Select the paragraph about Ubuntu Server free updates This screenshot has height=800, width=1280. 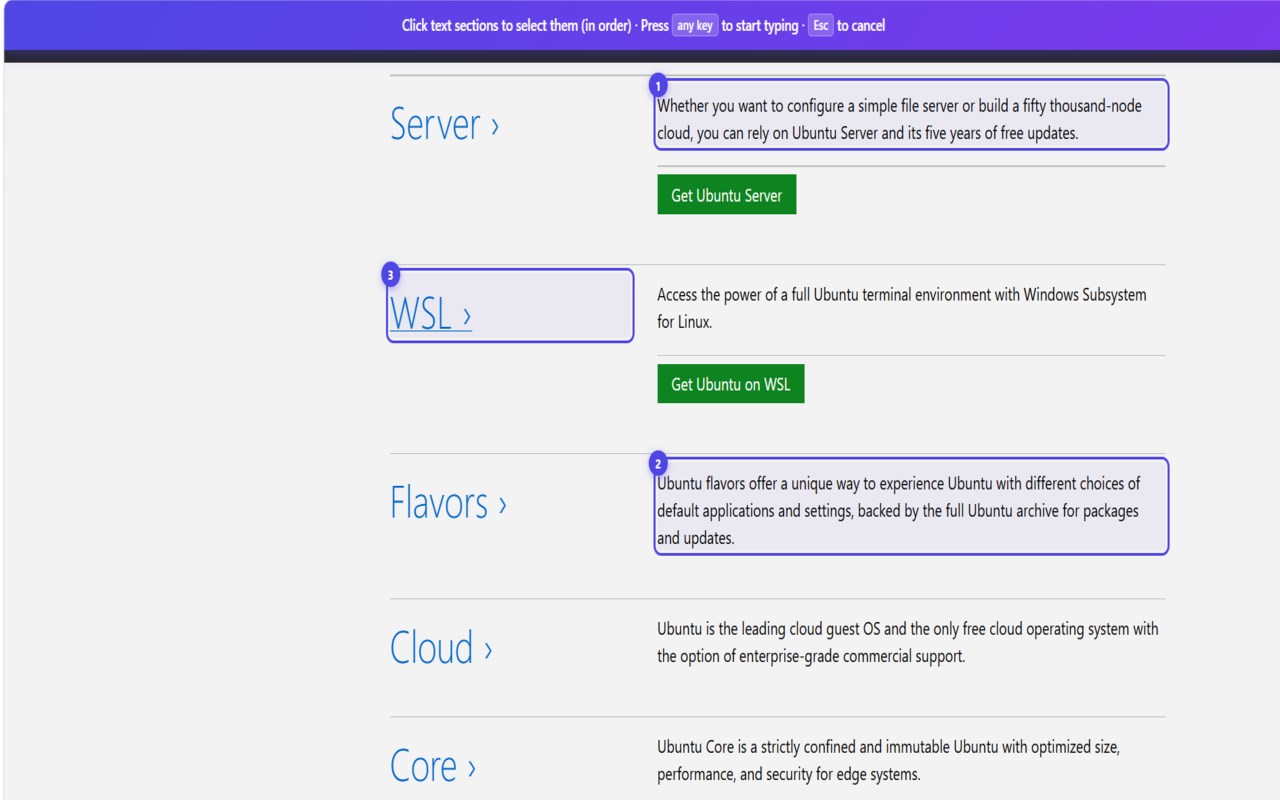pos(911,119)
